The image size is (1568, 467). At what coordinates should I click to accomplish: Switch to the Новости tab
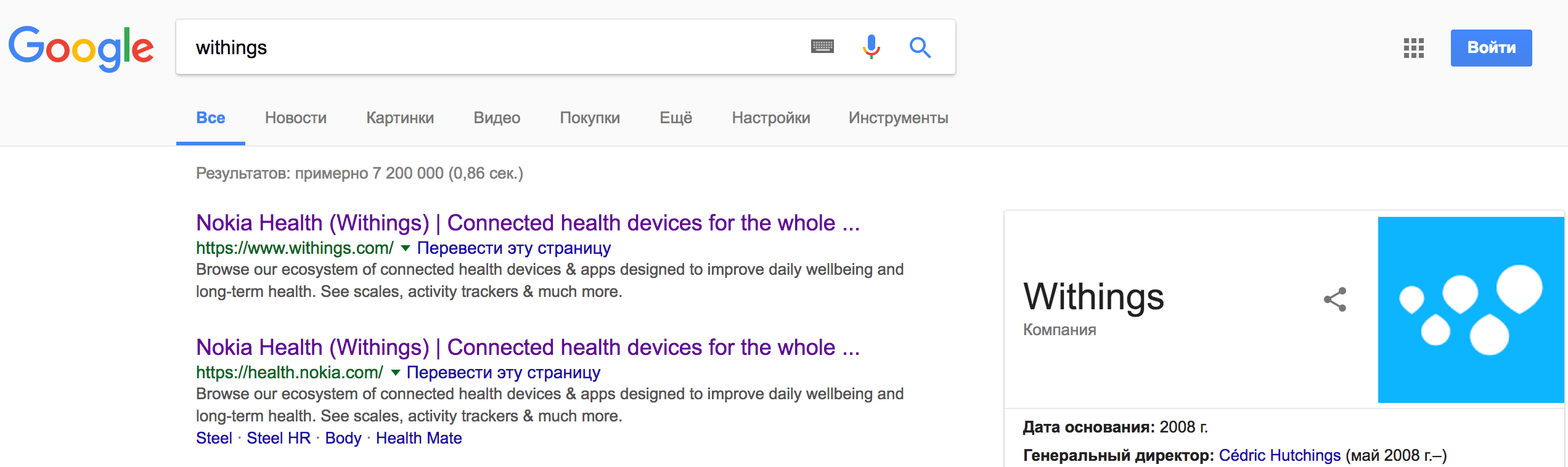tap(295, 118)
